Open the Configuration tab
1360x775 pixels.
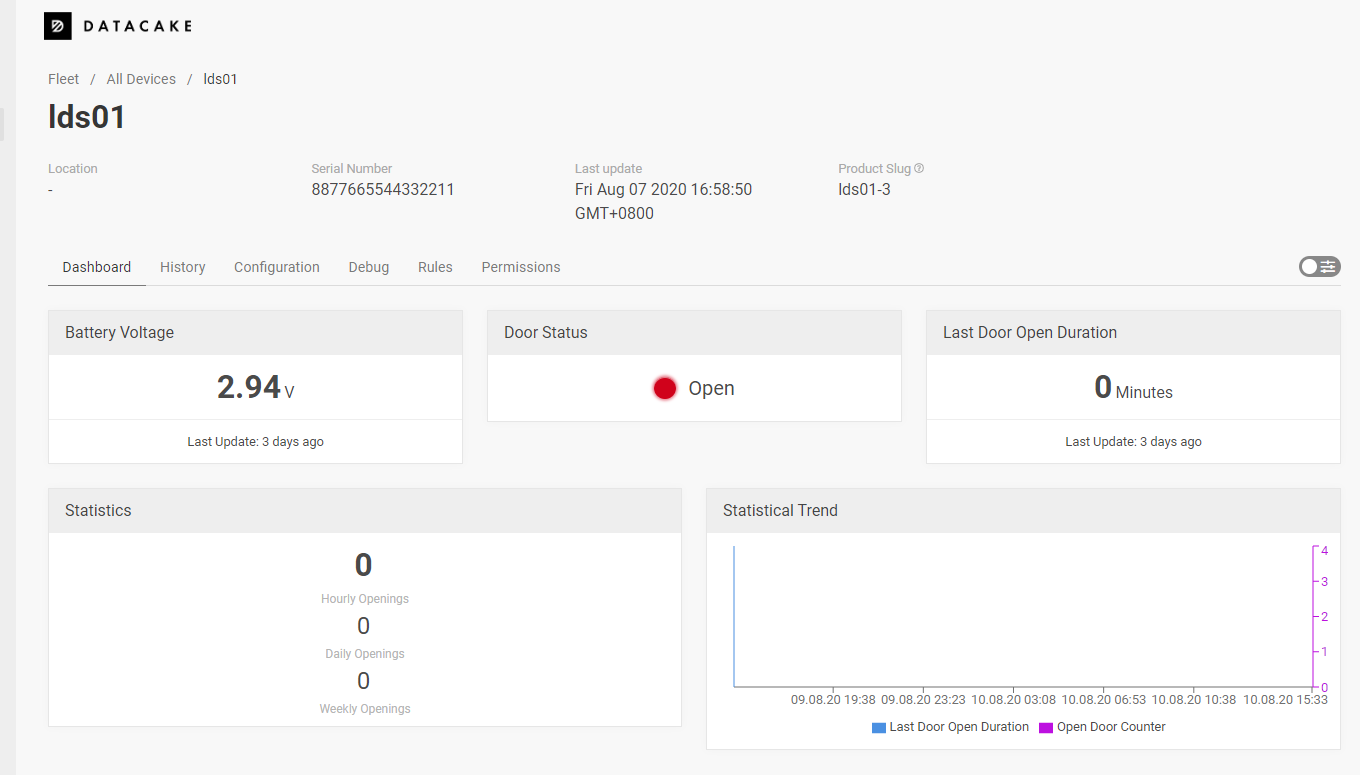tap(277, 267)
